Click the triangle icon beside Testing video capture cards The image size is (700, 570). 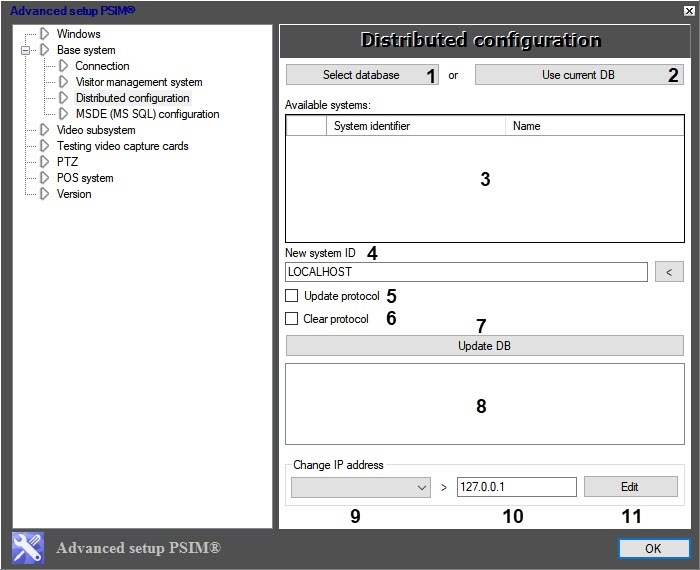(x=44, y=146)
